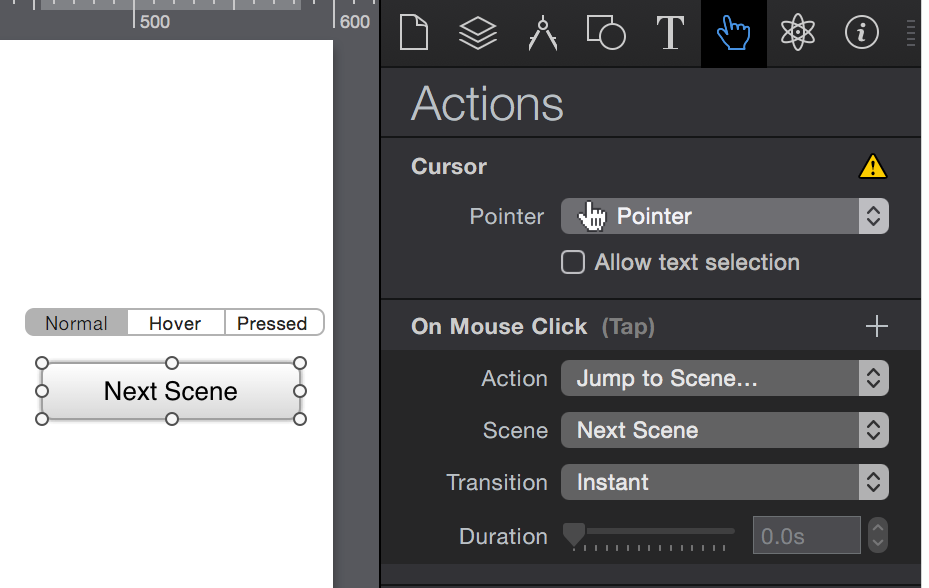The image size is (929, 588).
Task: Open the Transition type dropdown
Action: (724, 482)
